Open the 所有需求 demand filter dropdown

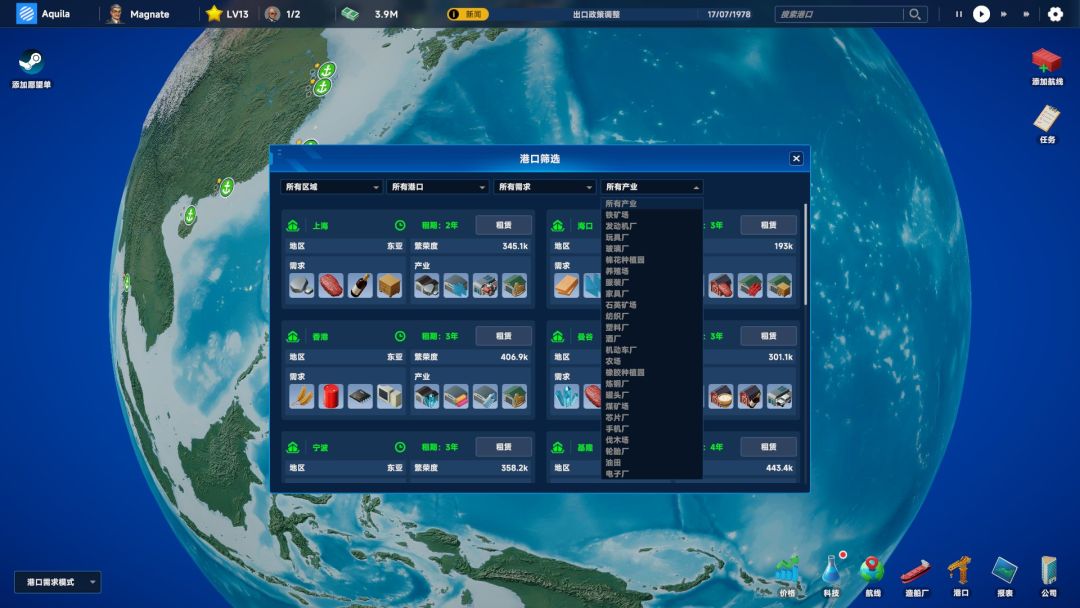(x=544, y=186)
